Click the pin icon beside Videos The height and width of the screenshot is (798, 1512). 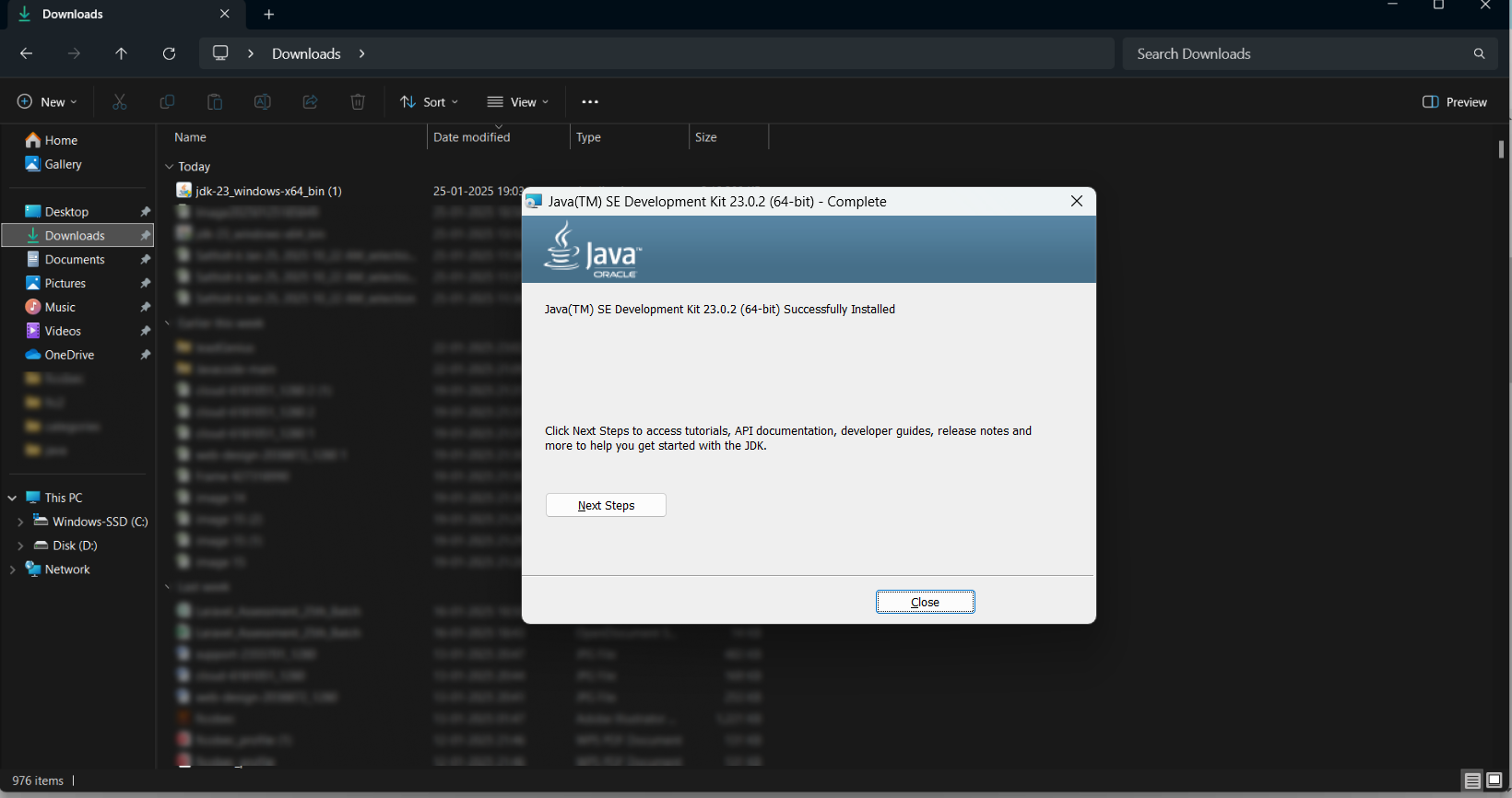[x=145, y=332]
